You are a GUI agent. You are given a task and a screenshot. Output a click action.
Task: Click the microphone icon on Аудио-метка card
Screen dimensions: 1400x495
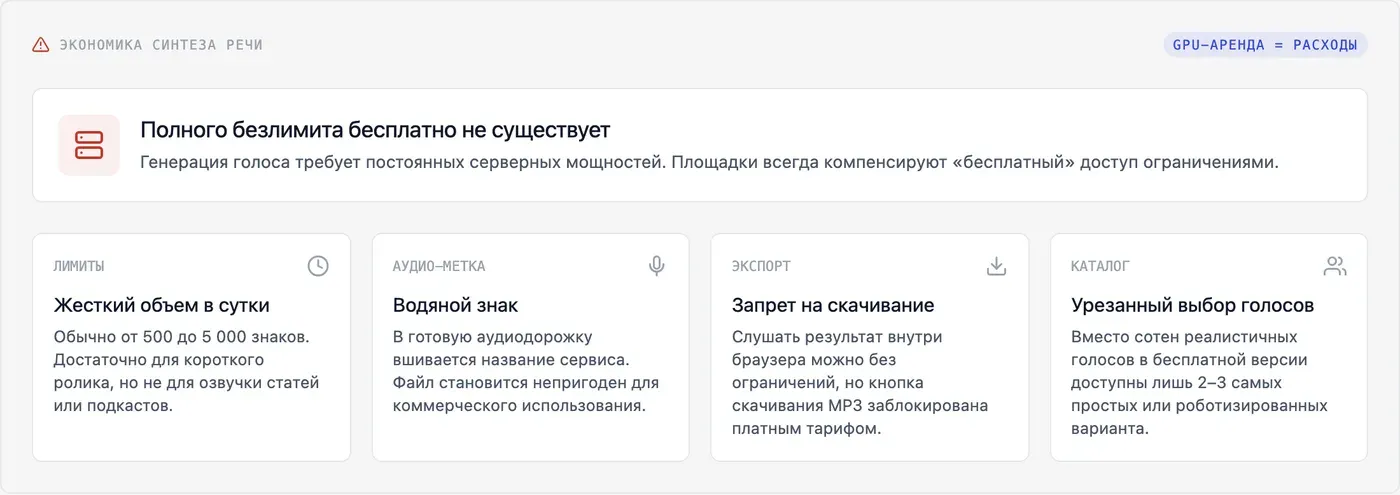coord(657,266)
